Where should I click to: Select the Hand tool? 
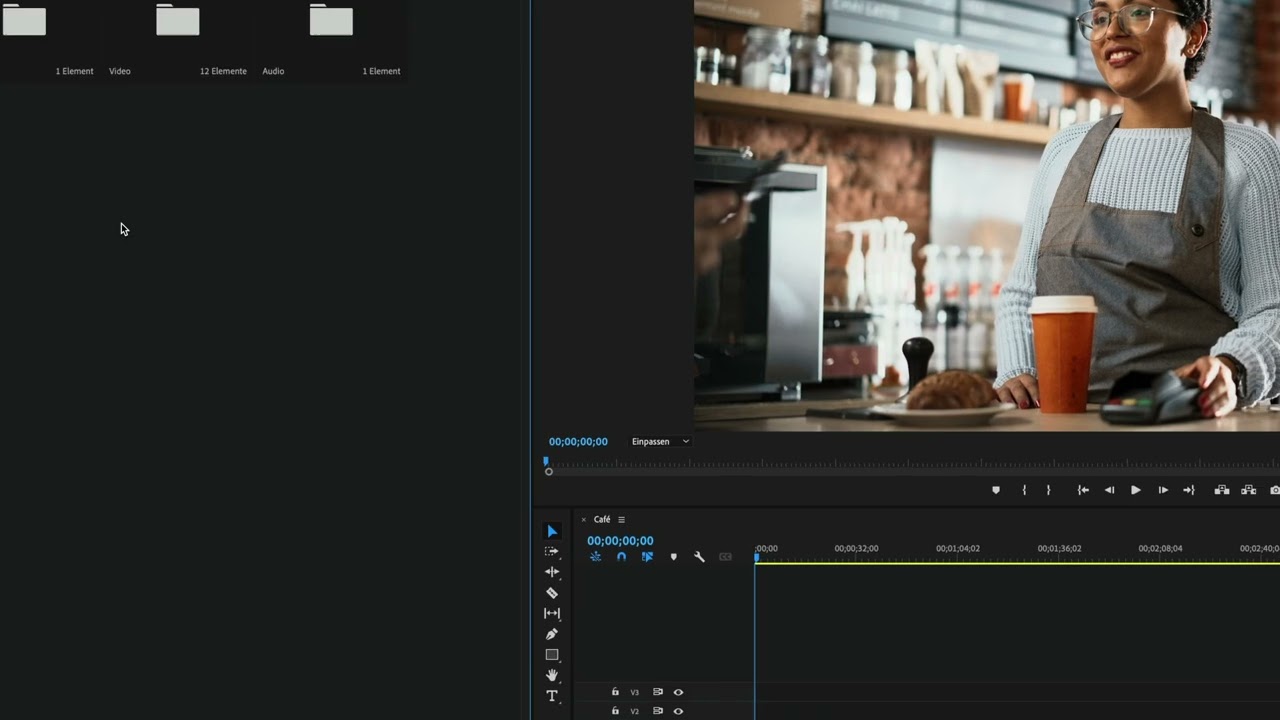click(552, 675)
